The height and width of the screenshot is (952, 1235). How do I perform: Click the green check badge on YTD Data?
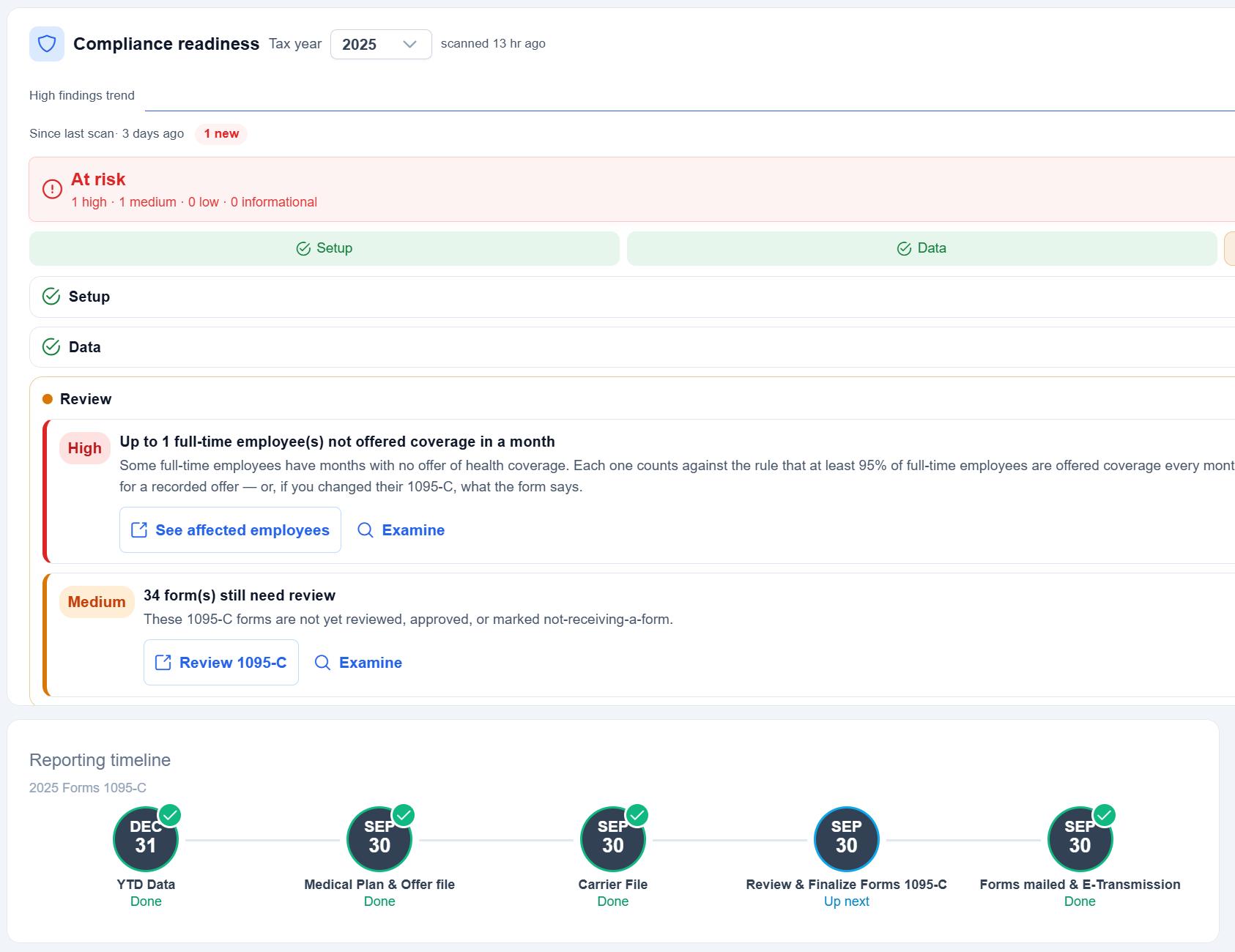[x=170, y=815]
